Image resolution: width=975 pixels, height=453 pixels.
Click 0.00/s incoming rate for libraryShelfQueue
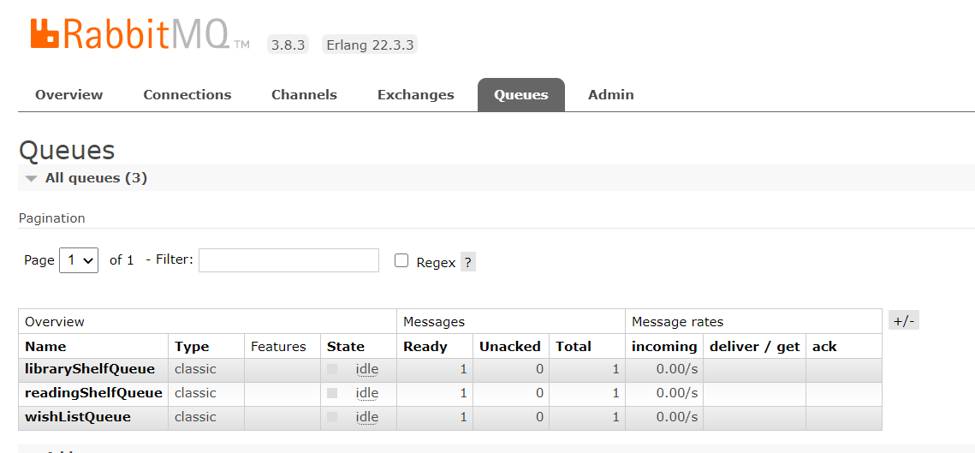tap(677, 369)
